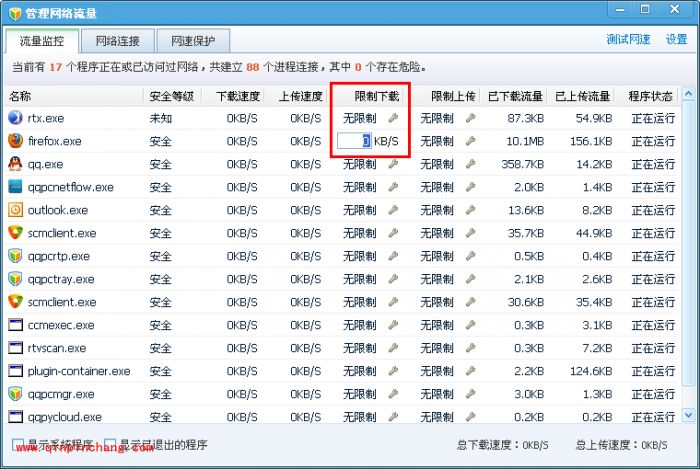
Task: Select the qqpycloud.exe window icon
Action: (15, 417)
